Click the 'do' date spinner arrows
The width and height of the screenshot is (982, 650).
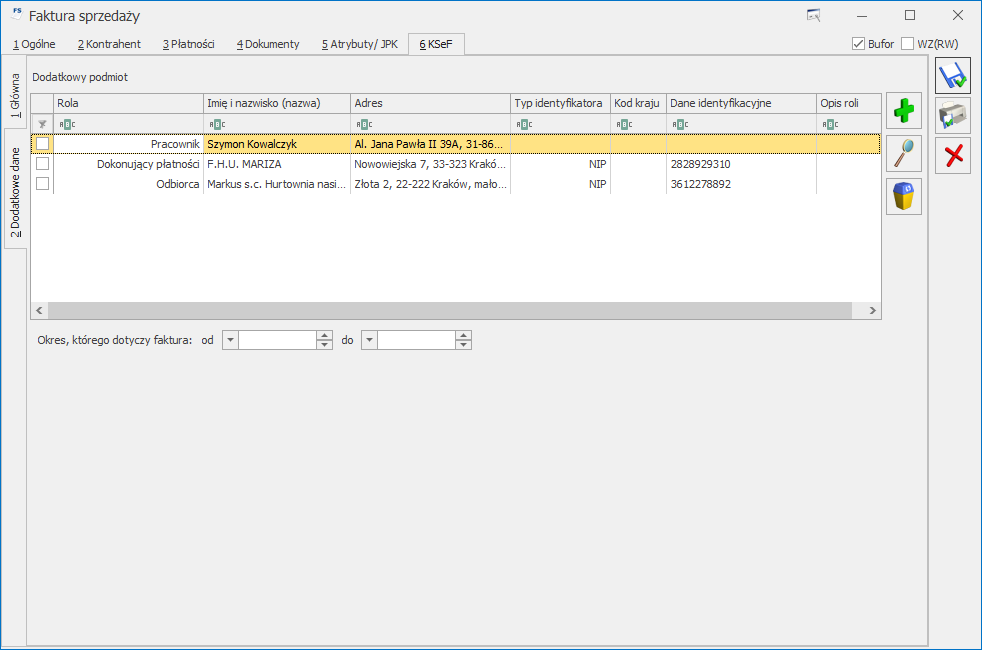(463, 340)
